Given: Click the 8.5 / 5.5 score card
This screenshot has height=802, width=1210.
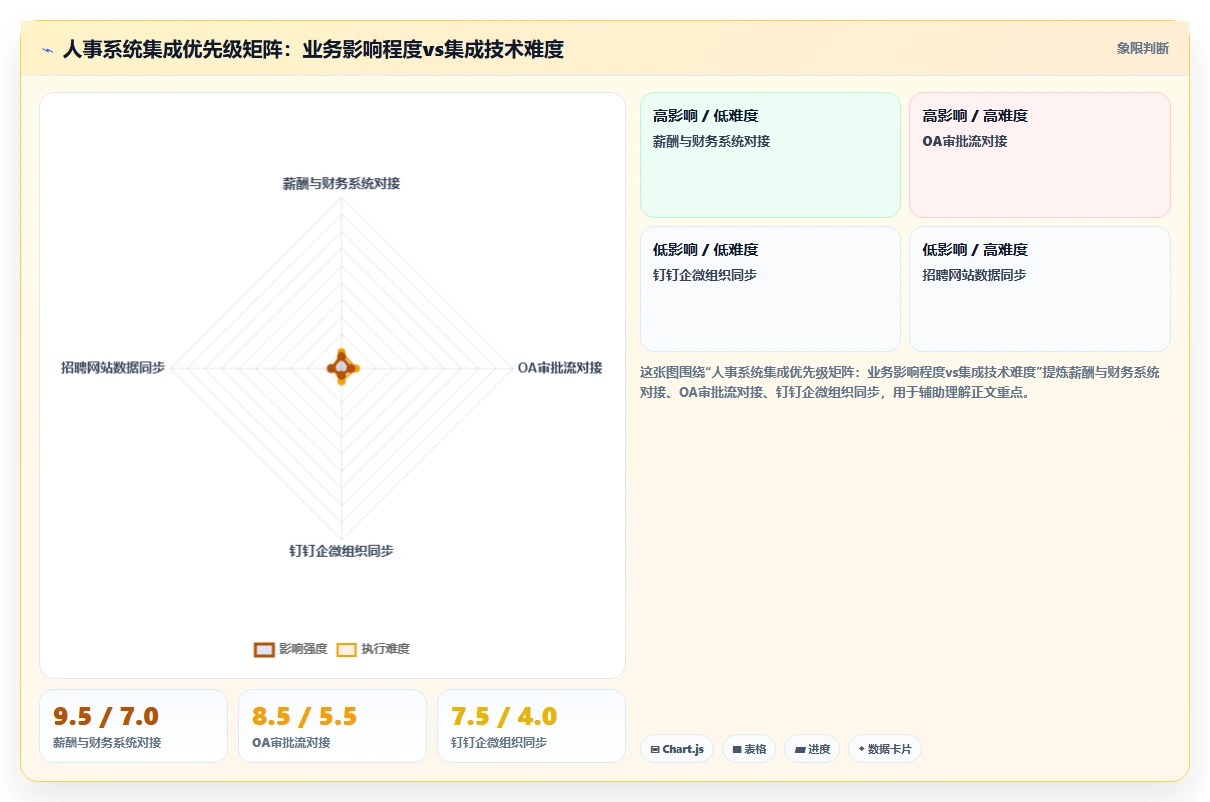Looking at the screenshot, I should point(332,726).
